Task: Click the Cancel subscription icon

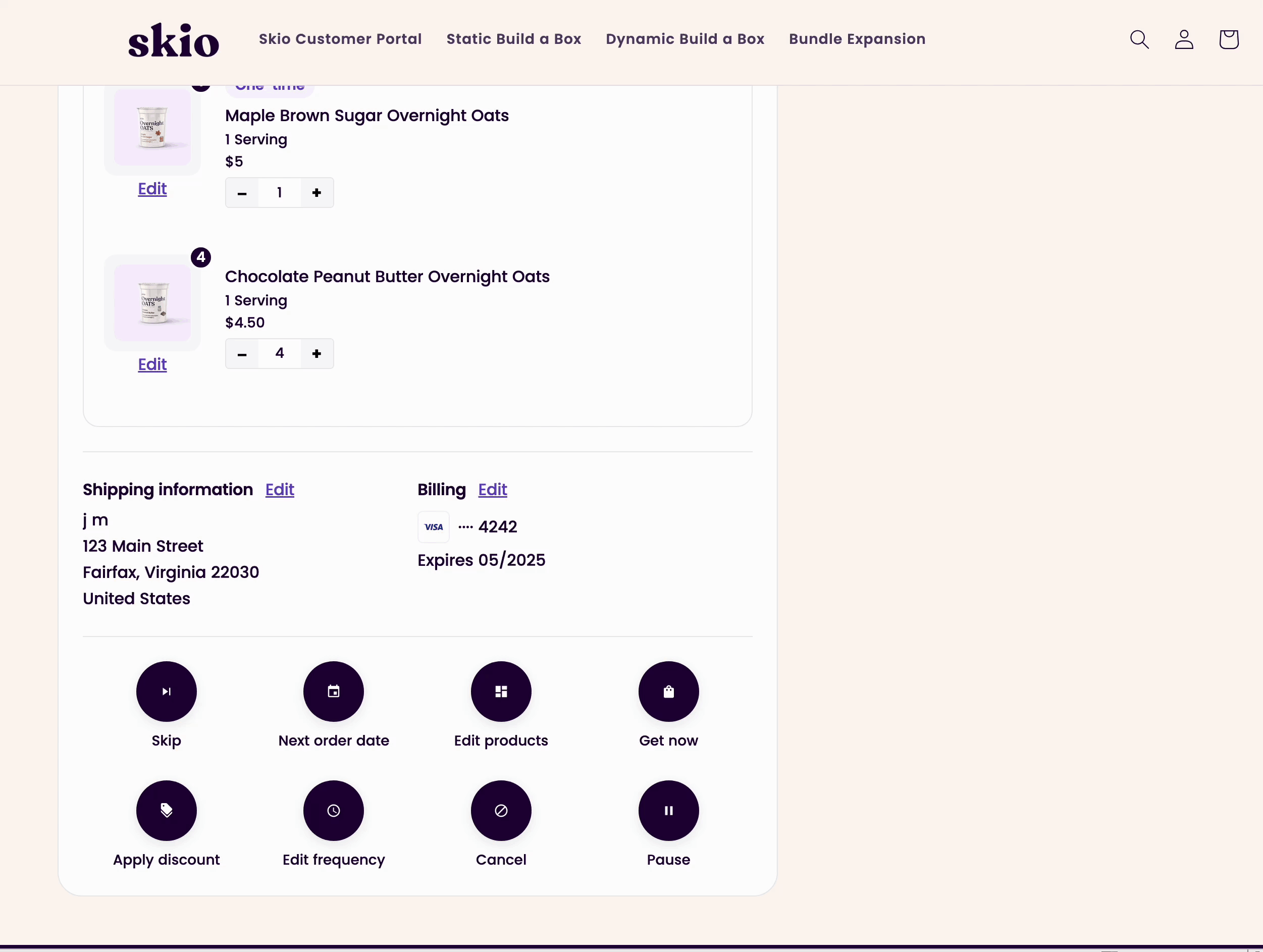Action: point(501,810)
